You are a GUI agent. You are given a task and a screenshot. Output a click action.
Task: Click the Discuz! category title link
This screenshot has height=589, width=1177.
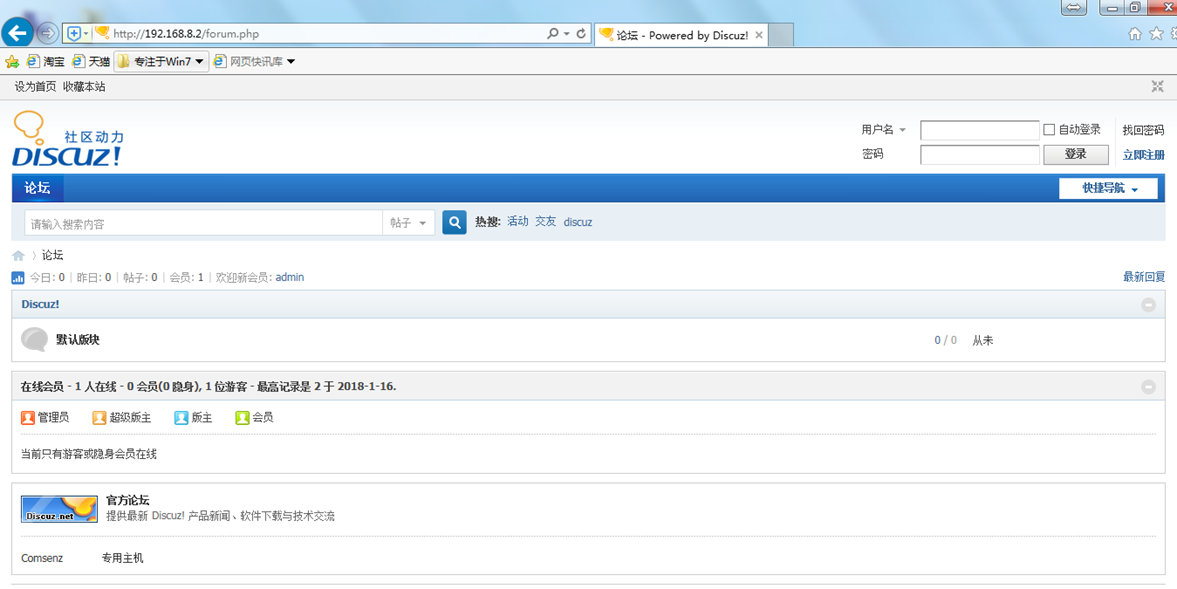41,305
